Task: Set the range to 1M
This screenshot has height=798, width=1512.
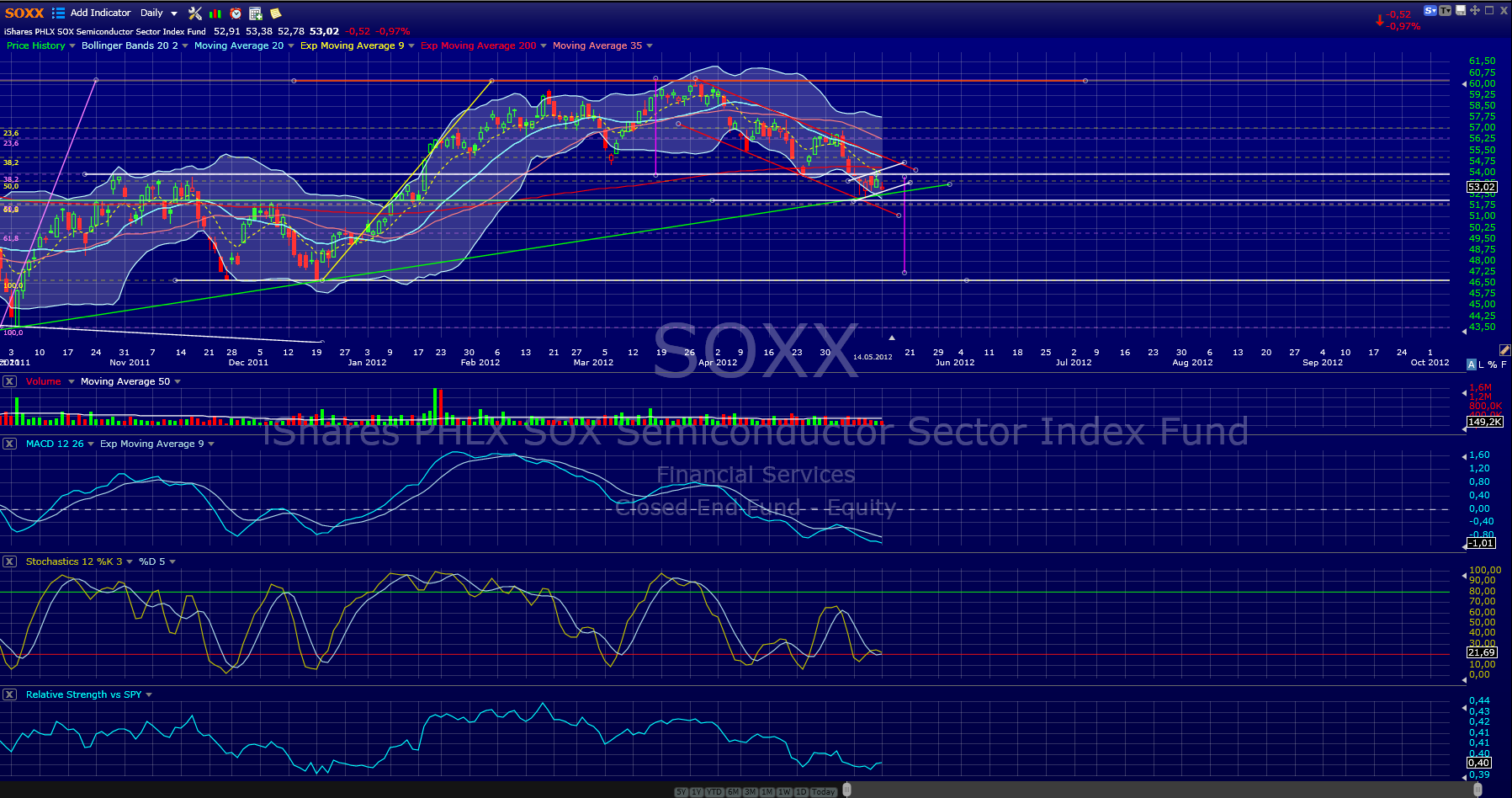Action: pos(767,791)
